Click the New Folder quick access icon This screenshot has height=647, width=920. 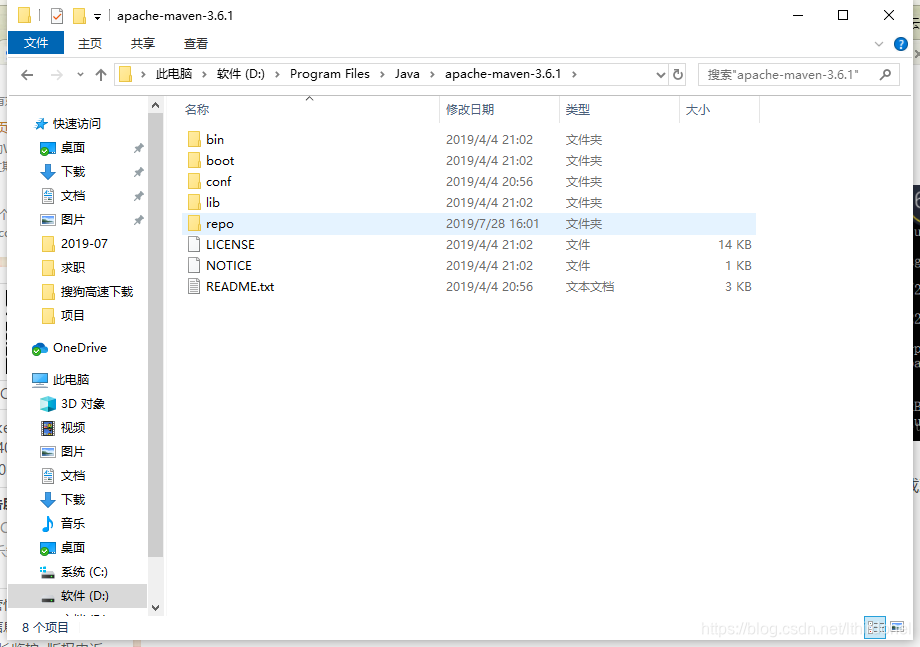click(x=79, y=16)
